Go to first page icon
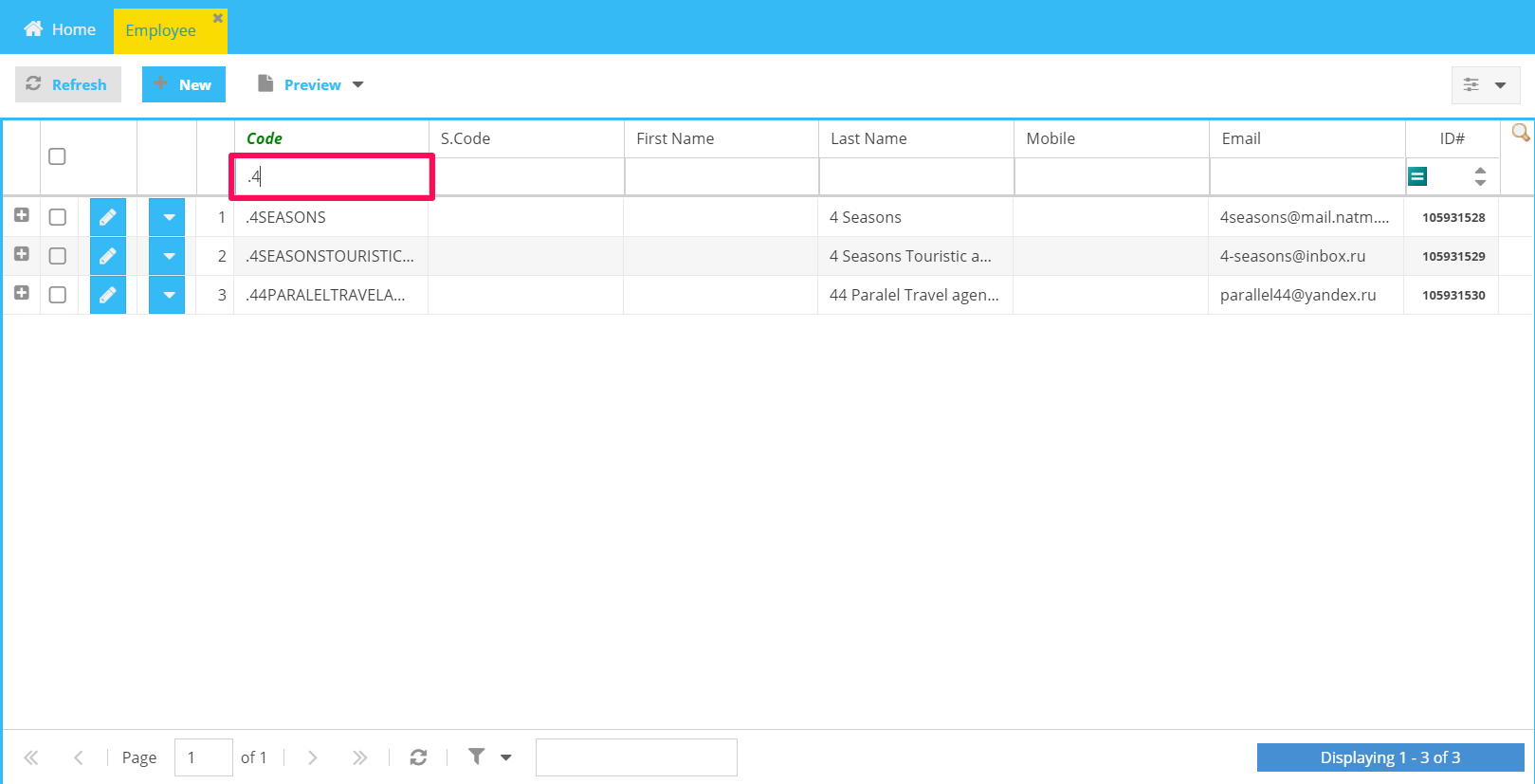Image resolution: width=1535 pixels, height=784 pixels. [x=31, y=757]
